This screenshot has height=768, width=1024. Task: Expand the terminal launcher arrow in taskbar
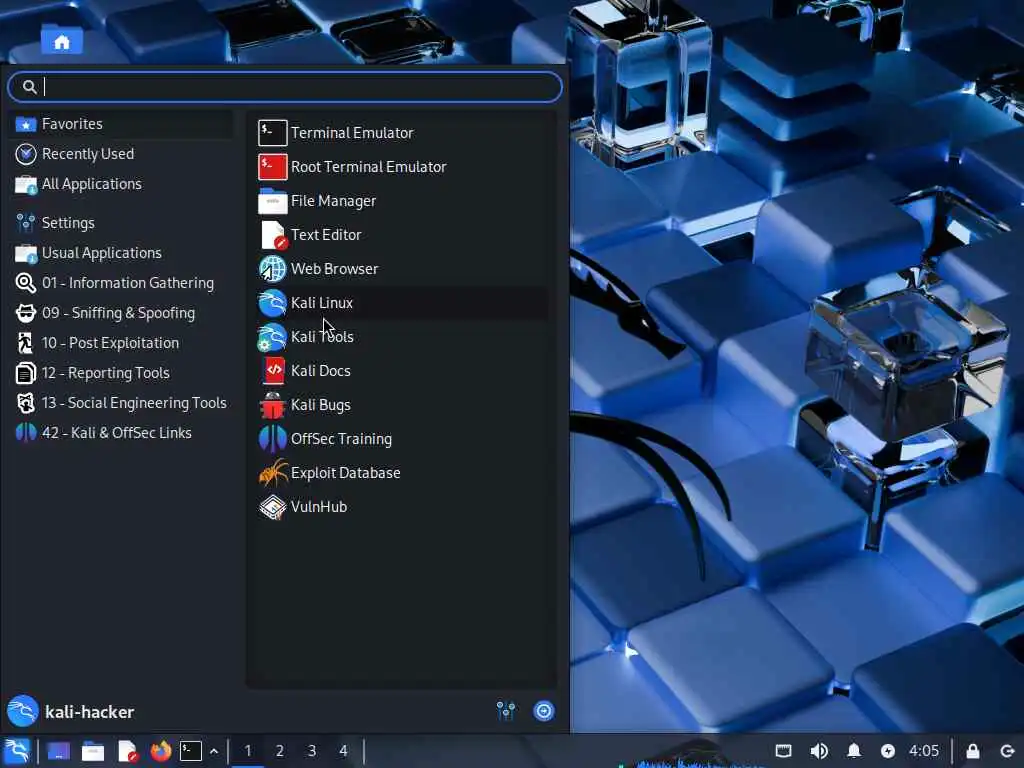tap(214, 752)
